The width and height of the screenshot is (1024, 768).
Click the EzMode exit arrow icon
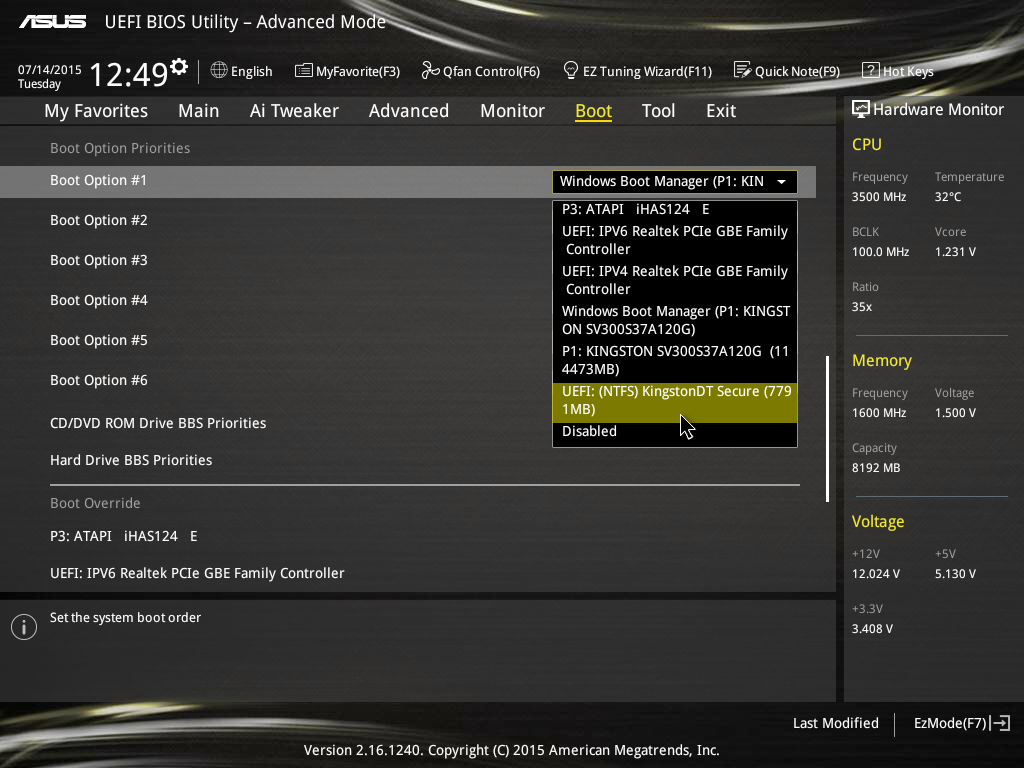tap(1000, 723)
